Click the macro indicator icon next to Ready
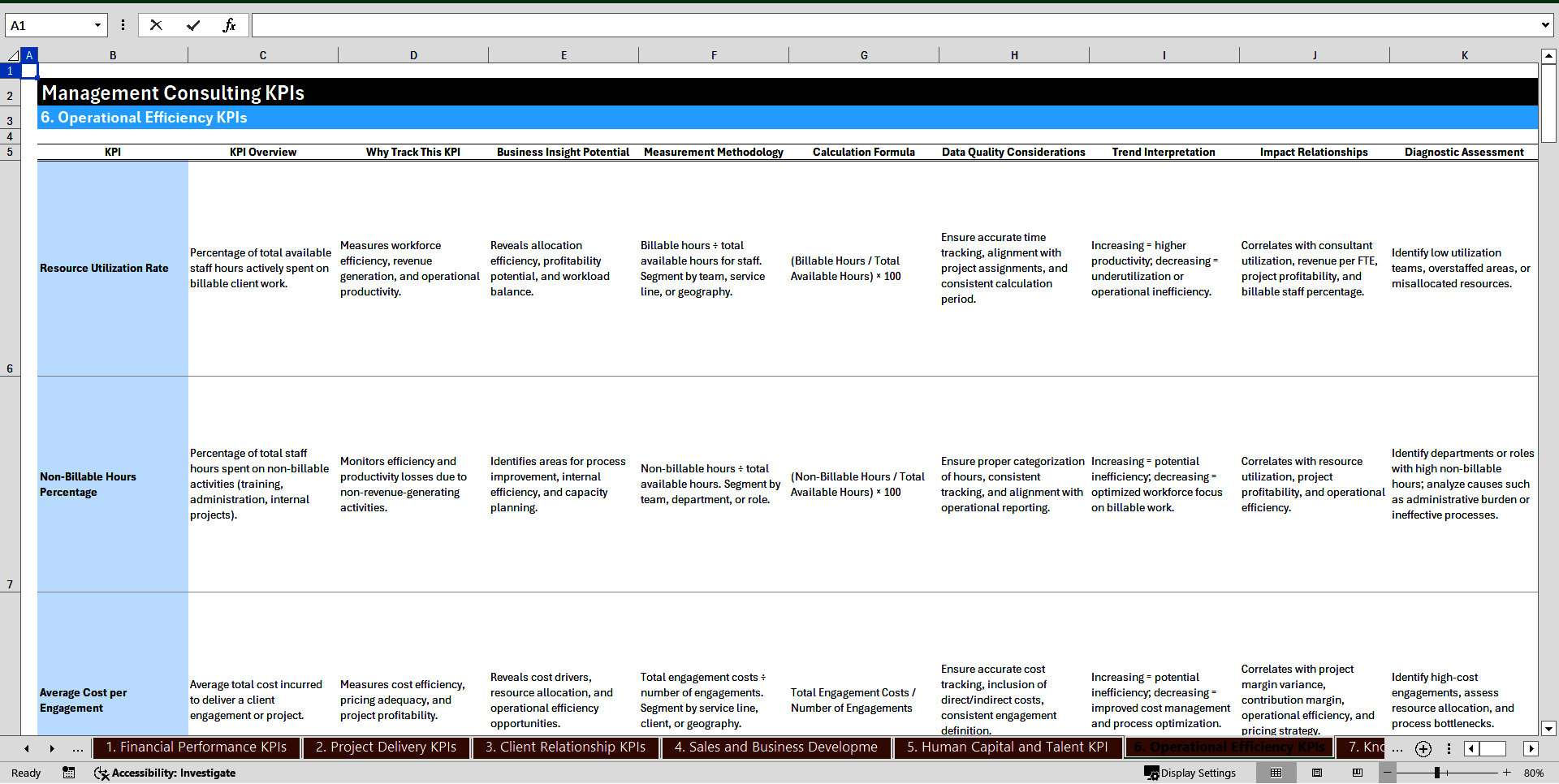Viewport: 1559px width, 784px height. [x=69, y=773]
